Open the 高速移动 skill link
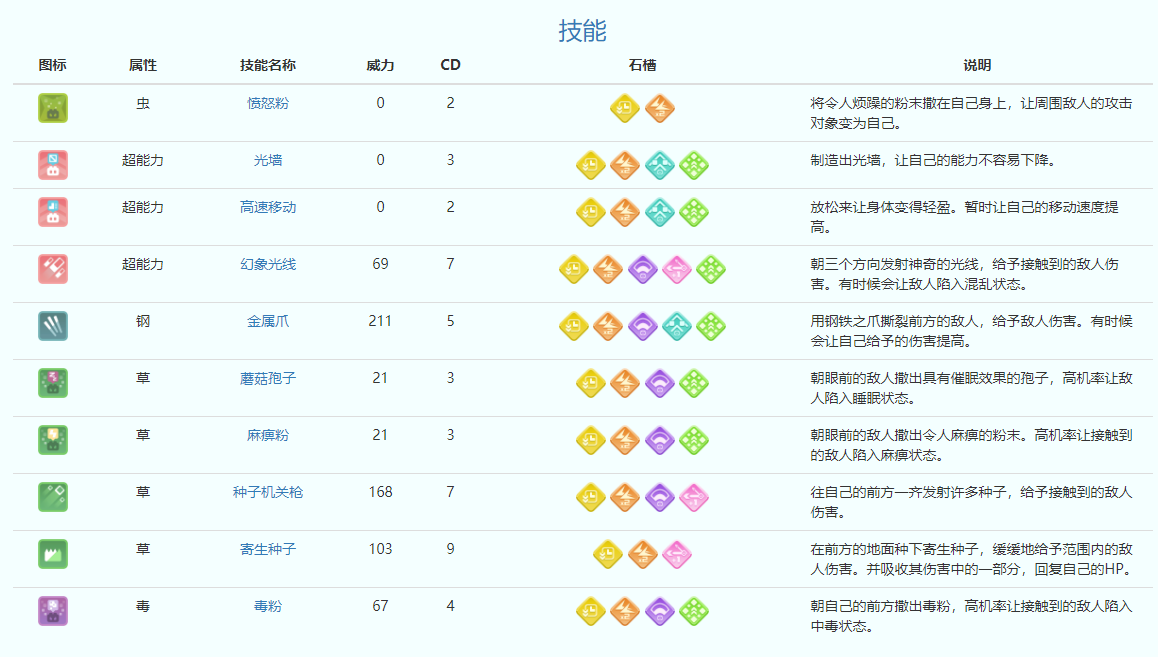 click(x=268, y=207)
